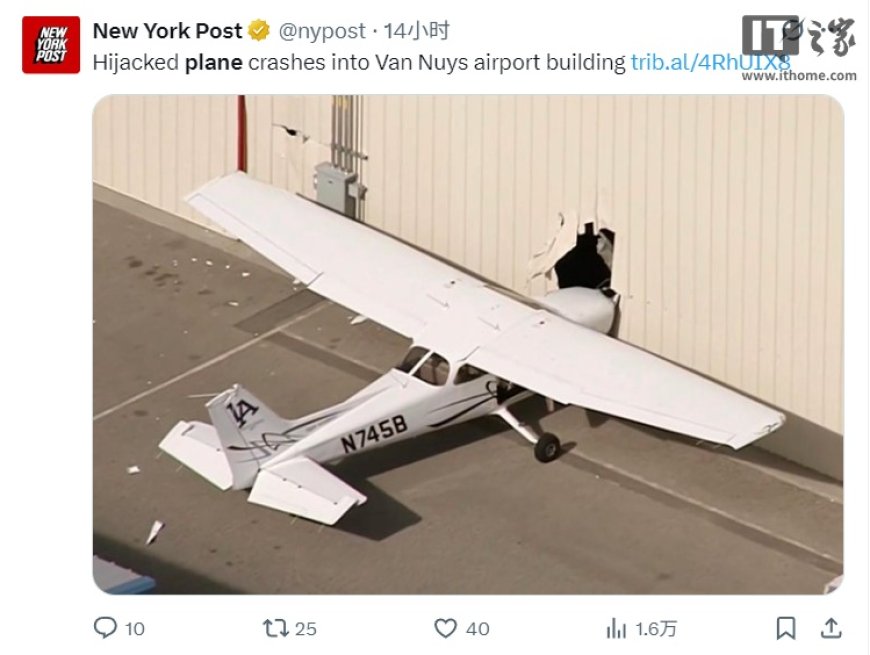Follow the trib.al article link
The image size is (870, 655).
tap(710, 62)
